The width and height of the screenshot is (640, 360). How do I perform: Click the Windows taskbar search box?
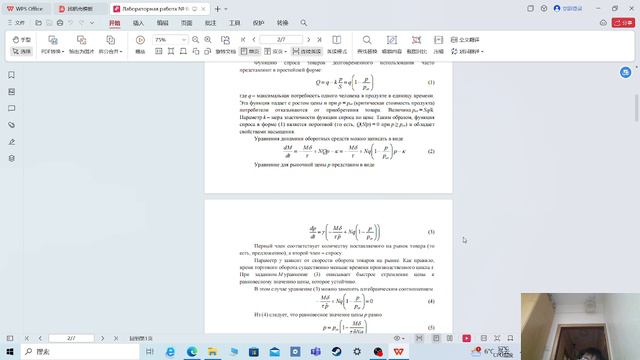click(x=80, y=351)
